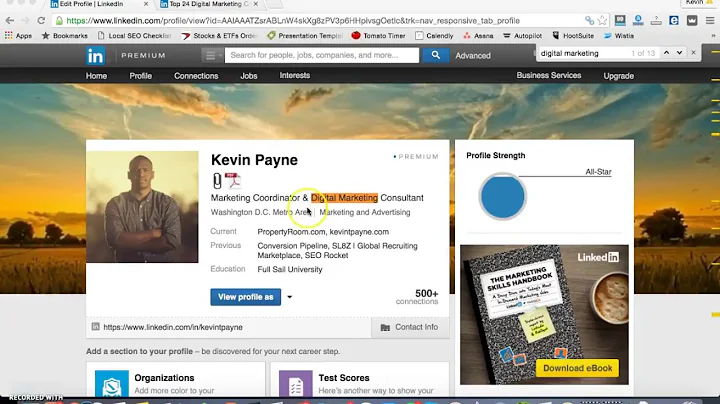This screenshot has width=720, height=404.
Task: Open the Bookmarks folder
Action: point(64,35)
